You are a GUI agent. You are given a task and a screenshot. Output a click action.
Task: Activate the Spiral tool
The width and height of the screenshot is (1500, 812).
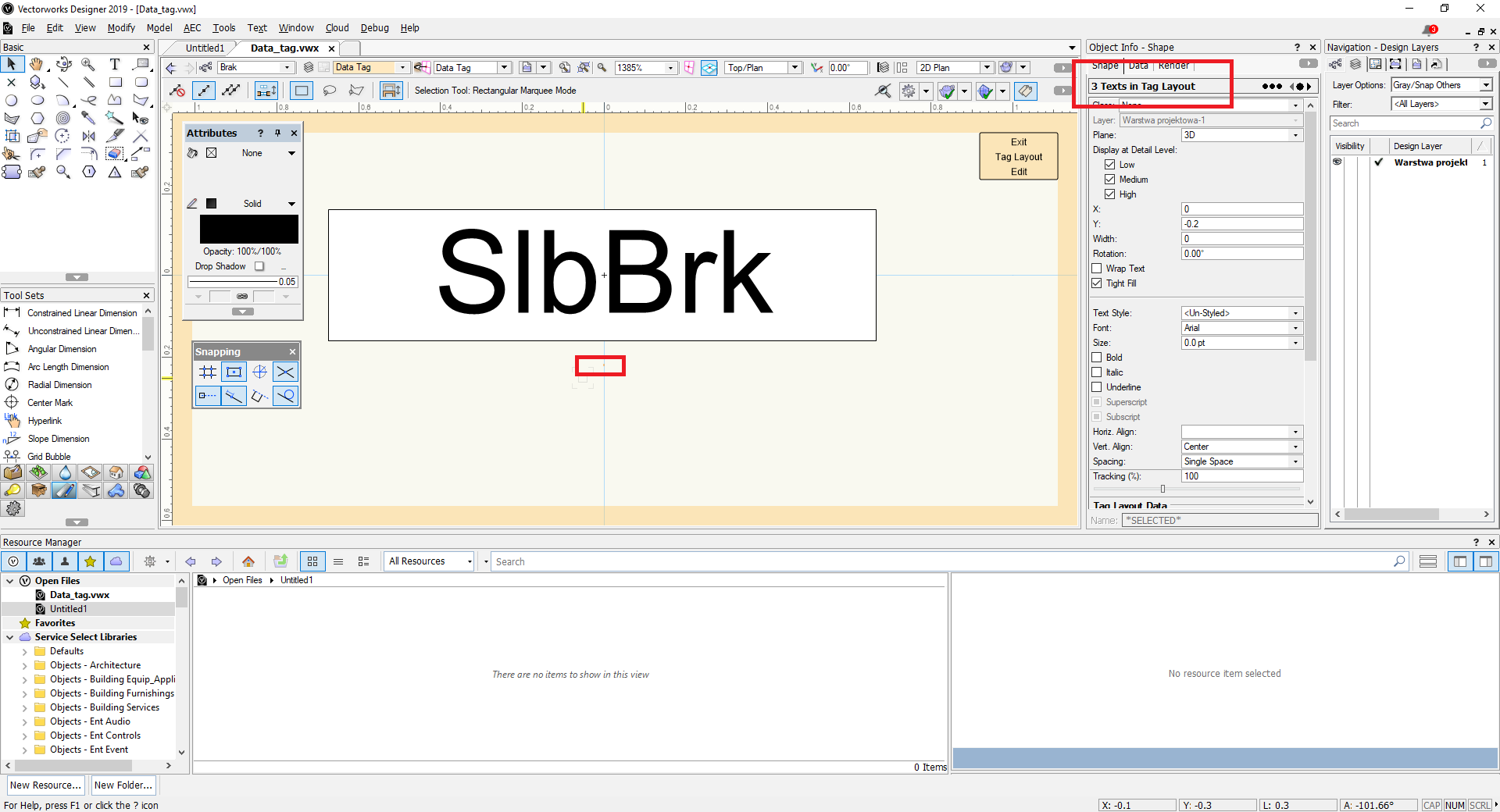pyautogui.click(x=63, y=118)
